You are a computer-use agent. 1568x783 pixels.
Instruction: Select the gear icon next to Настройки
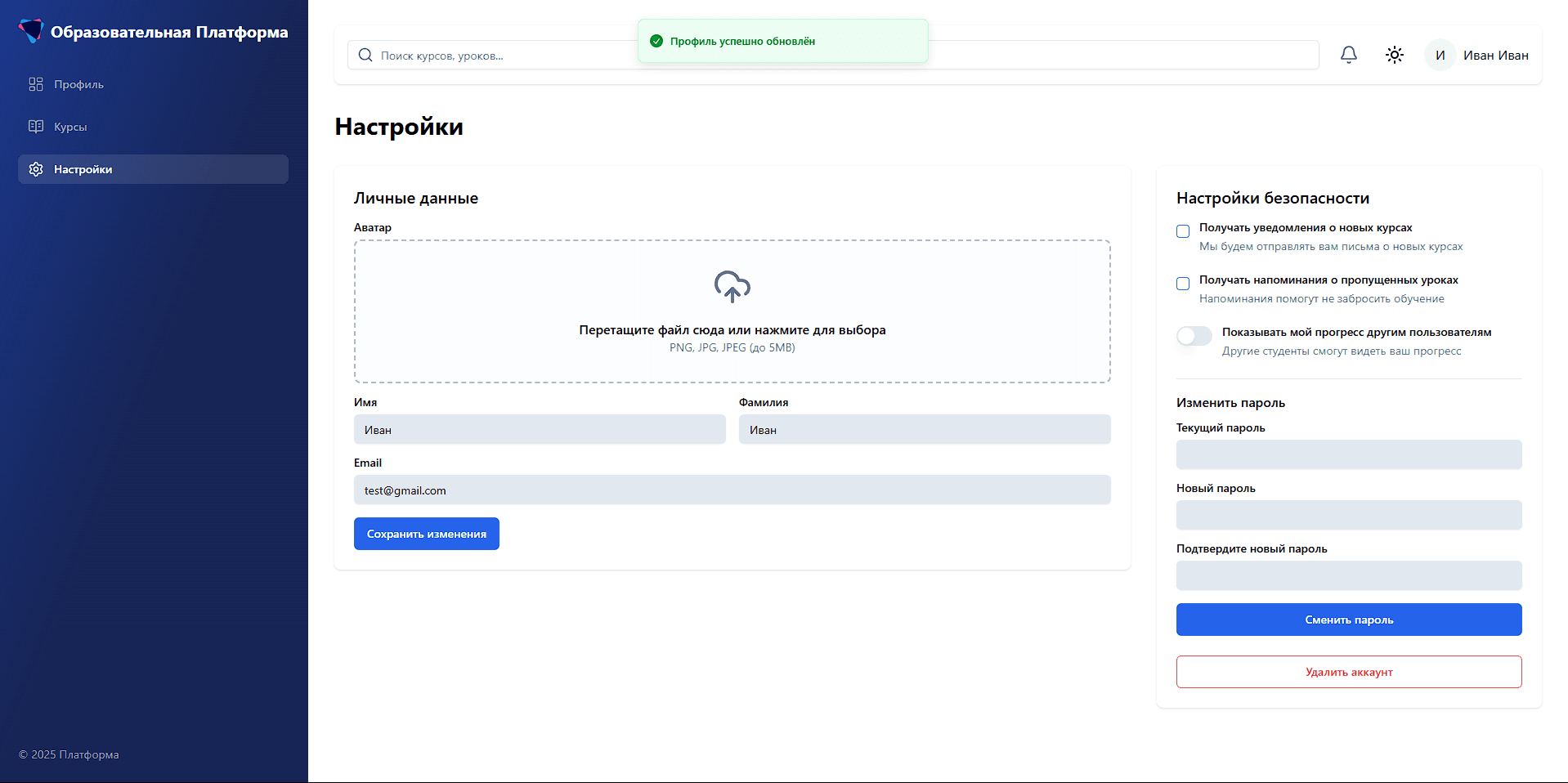36,169
